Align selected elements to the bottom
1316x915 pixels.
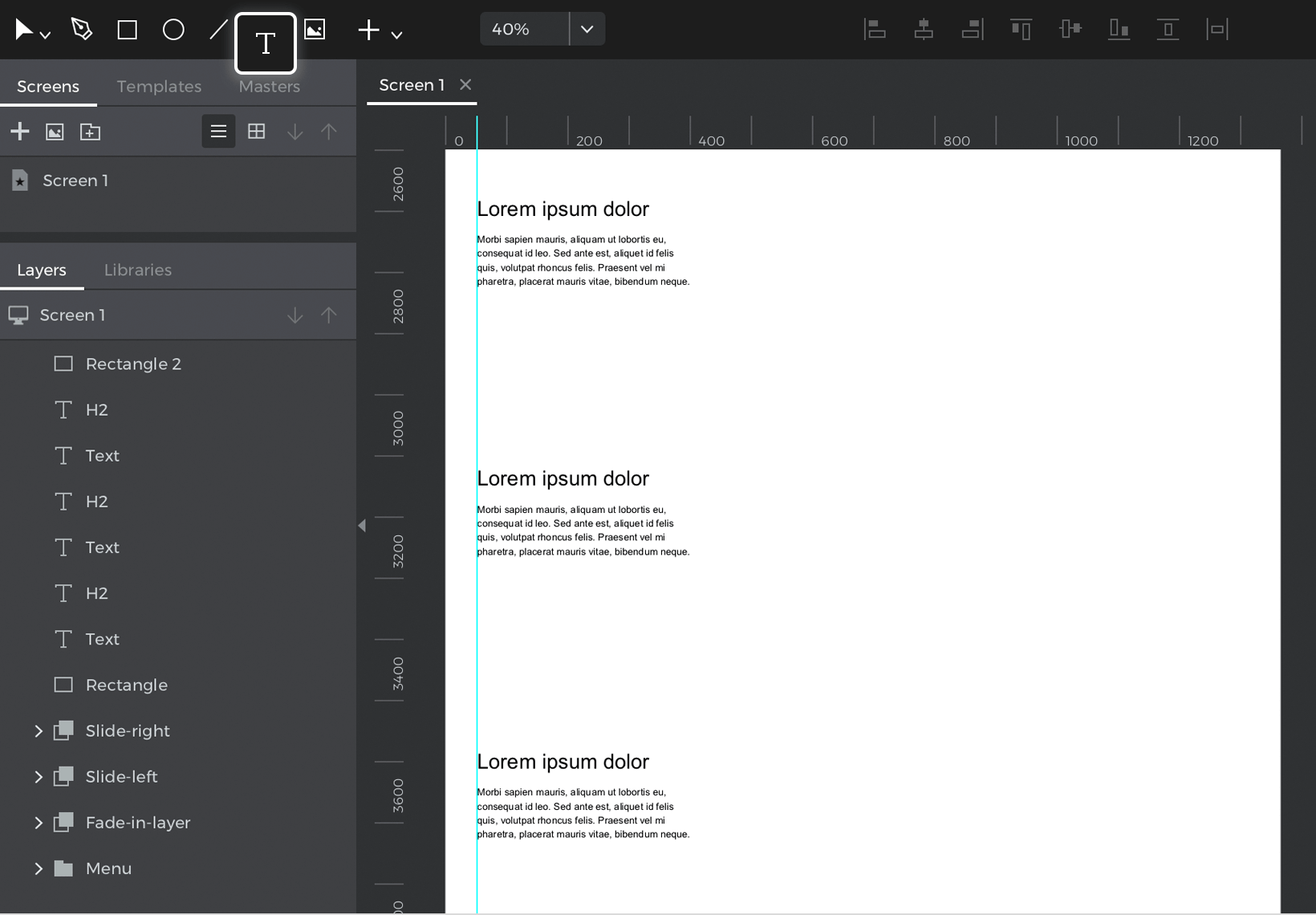[x=1119, y=30]
